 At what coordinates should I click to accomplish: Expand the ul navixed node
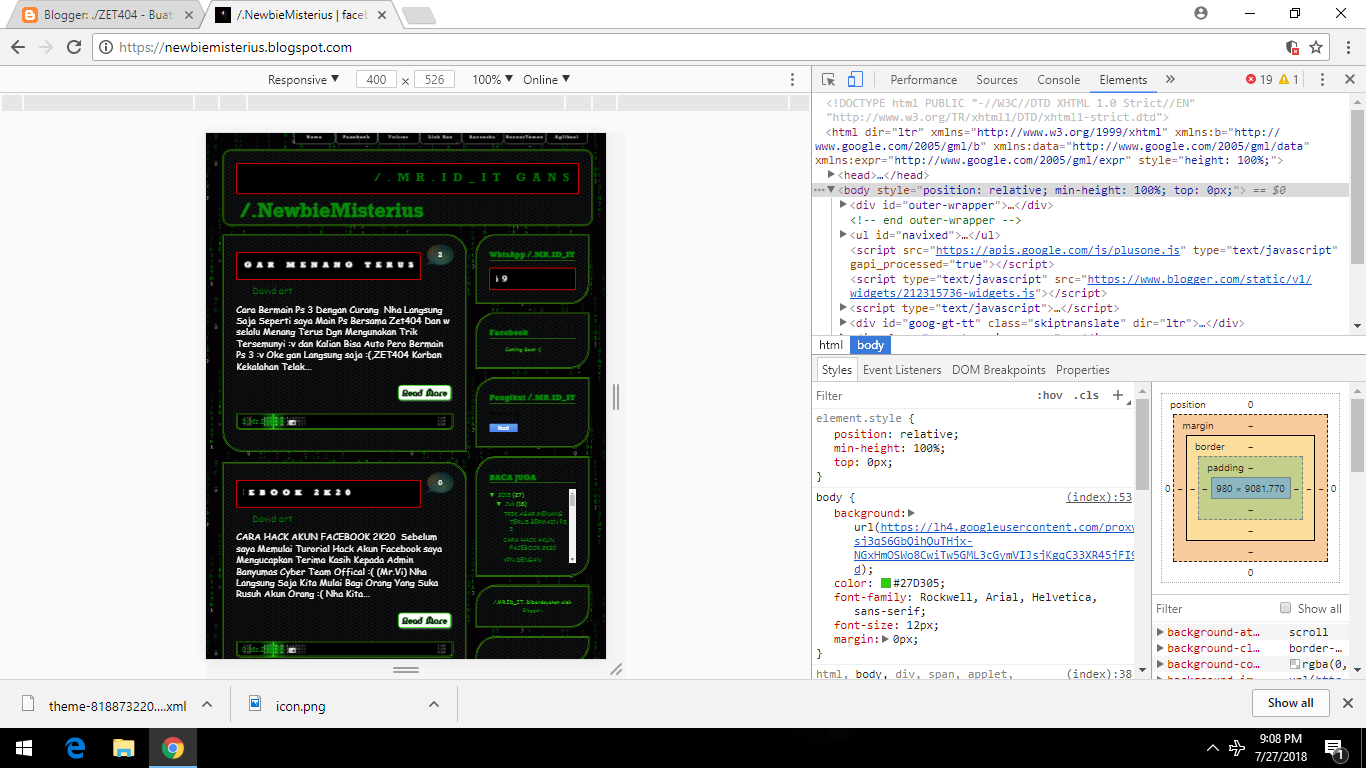pos(843,234)
